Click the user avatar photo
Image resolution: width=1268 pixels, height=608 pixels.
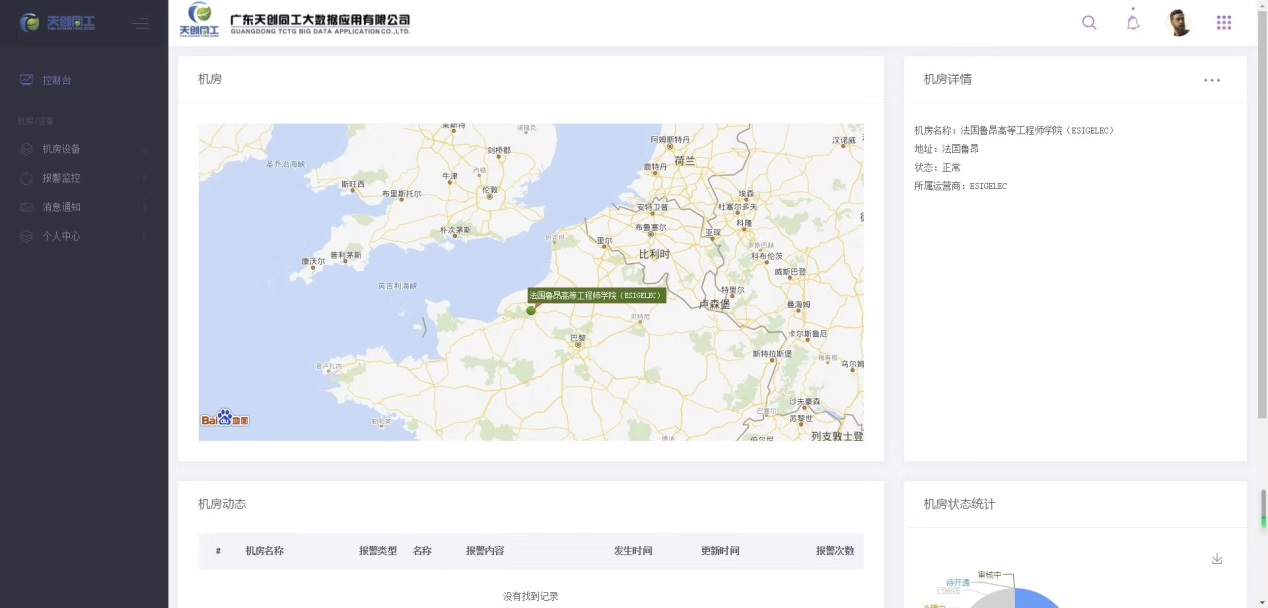(1179, 23)
